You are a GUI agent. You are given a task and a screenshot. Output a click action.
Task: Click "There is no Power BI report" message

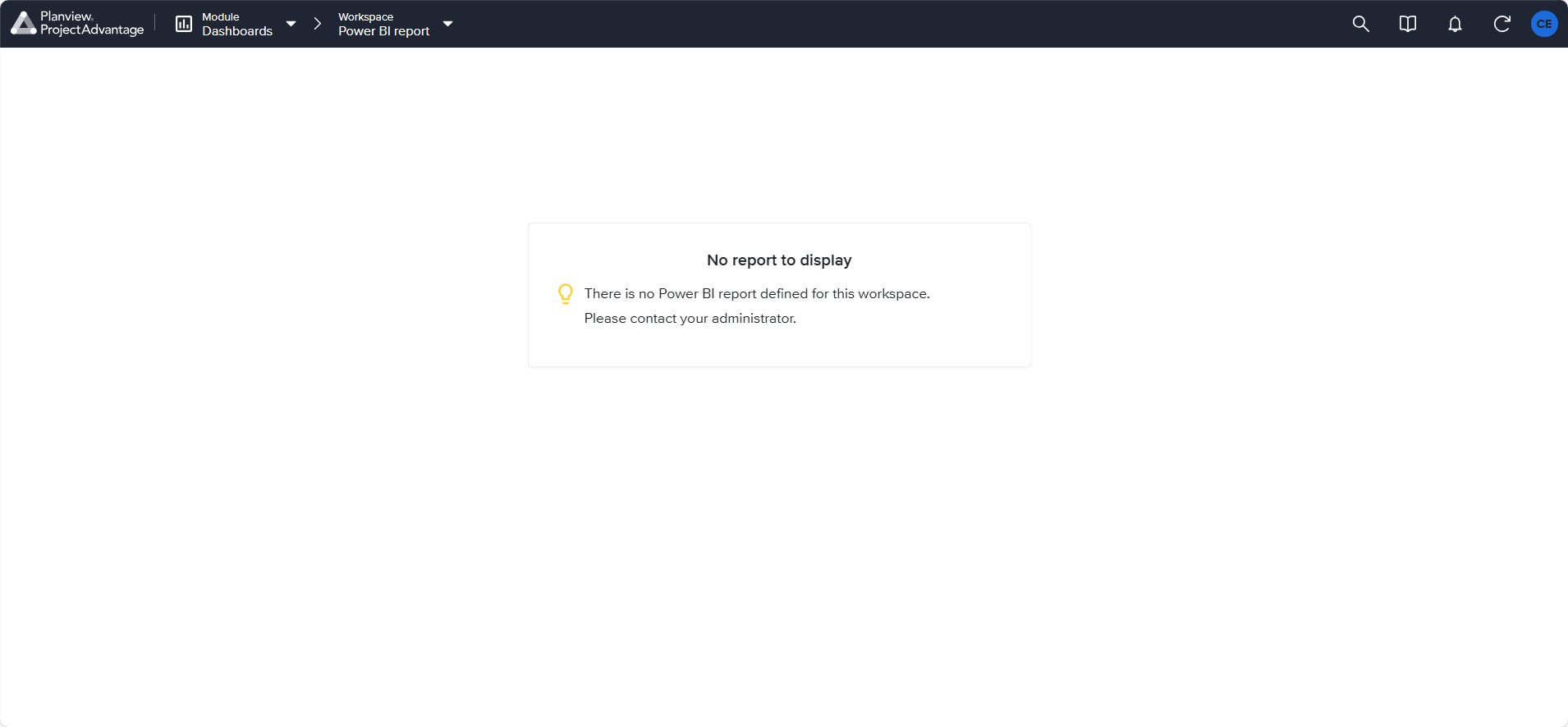[x=756, y=294]
